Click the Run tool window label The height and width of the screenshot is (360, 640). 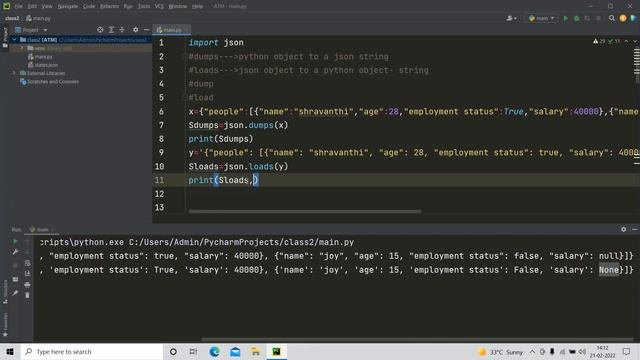[16, 229]
